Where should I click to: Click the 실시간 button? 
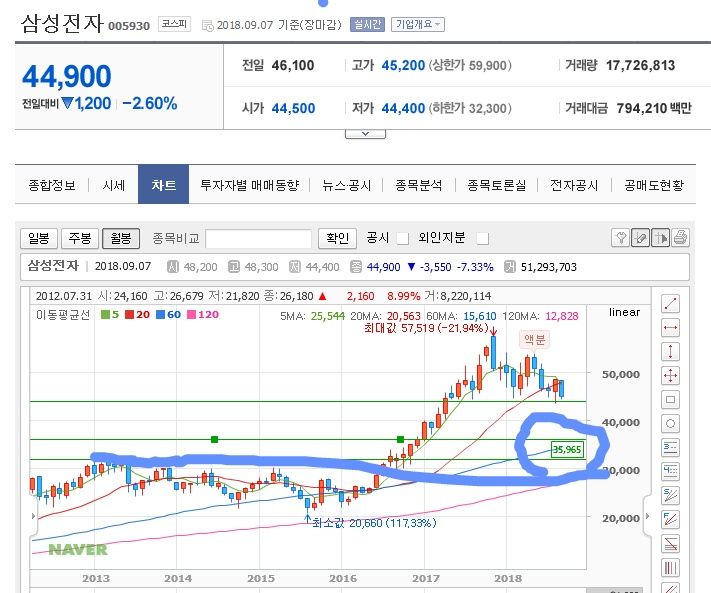click(367, 24)
